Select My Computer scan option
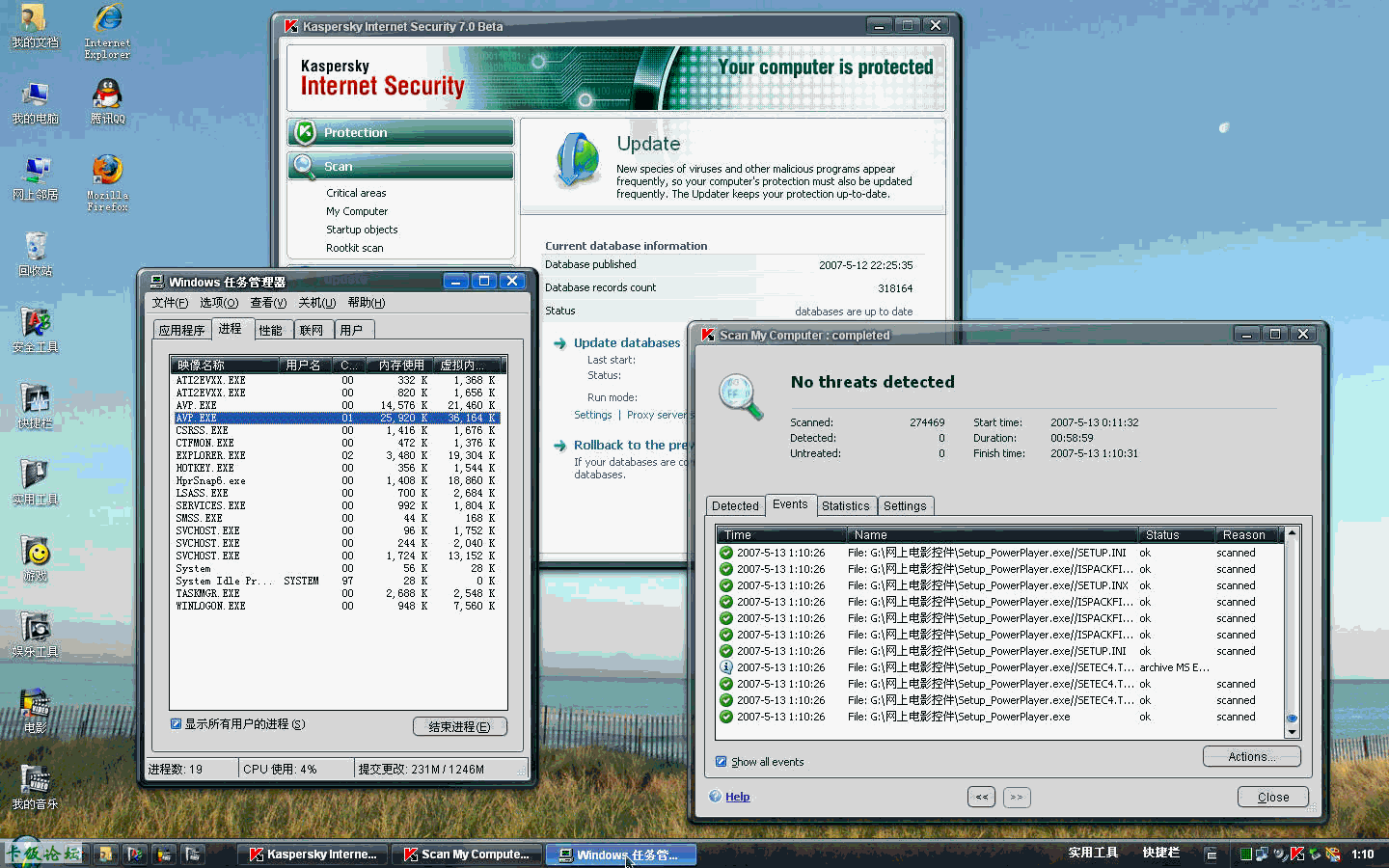Screen dimensions: 1389x868 pyautogui.click(x=357, y=211)
